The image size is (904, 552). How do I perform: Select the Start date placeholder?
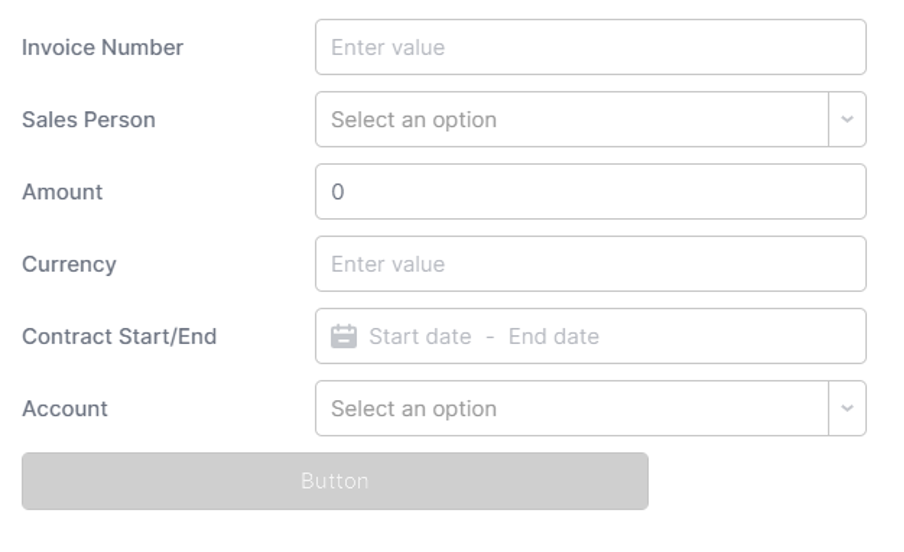coord(420,336)
